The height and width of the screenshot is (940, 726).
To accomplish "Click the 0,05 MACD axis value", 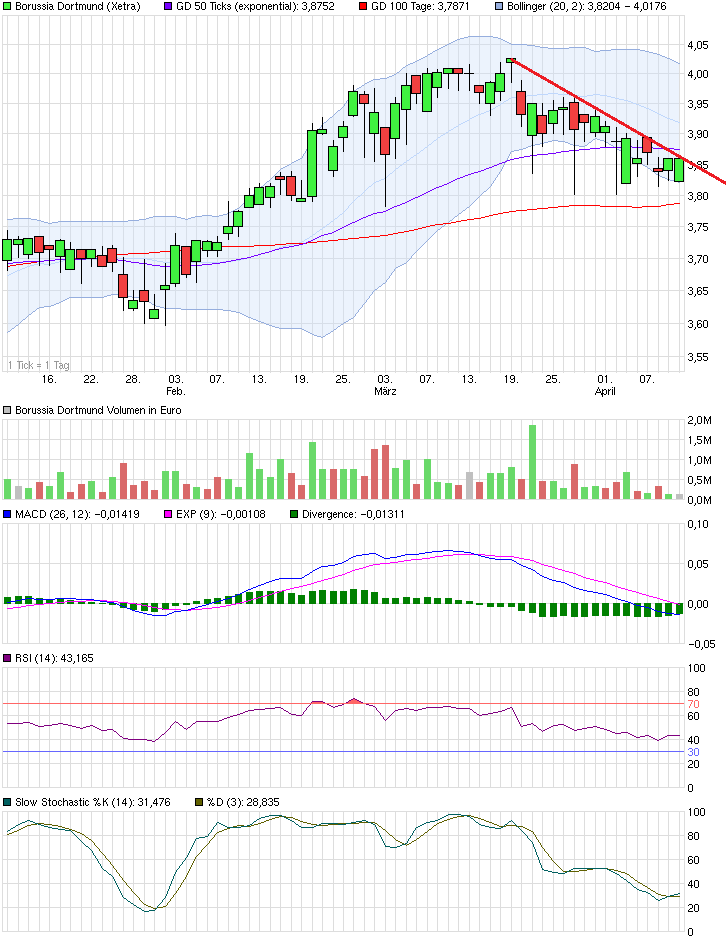I will (698, 564).
